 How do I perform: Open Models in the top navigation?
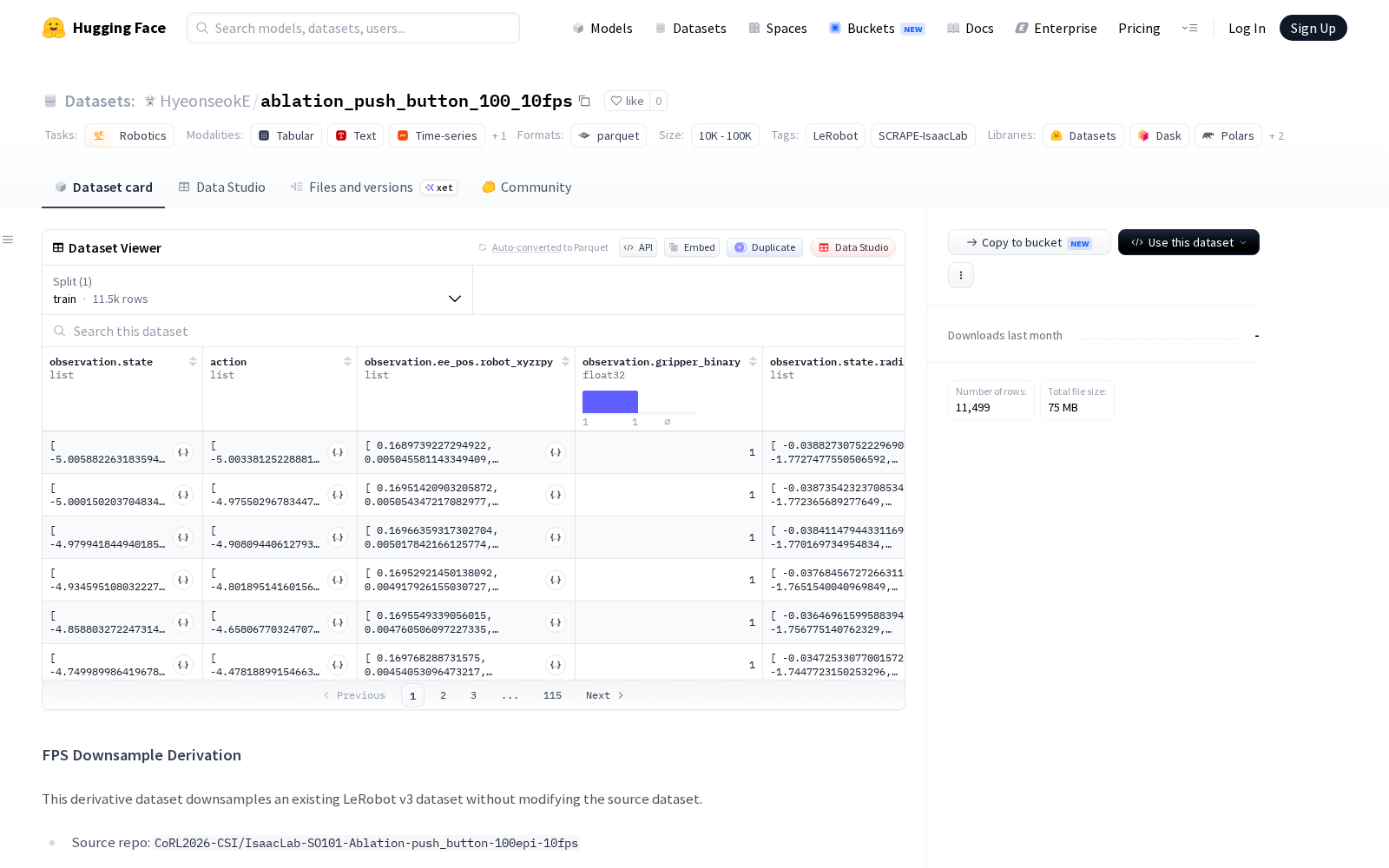602,28
